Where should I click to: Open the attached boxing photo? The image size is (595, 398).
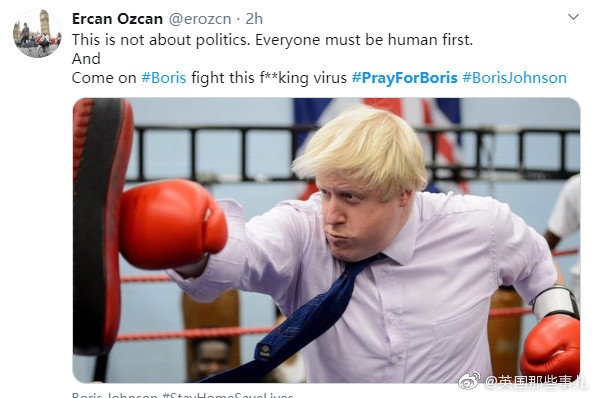[326, 240]
